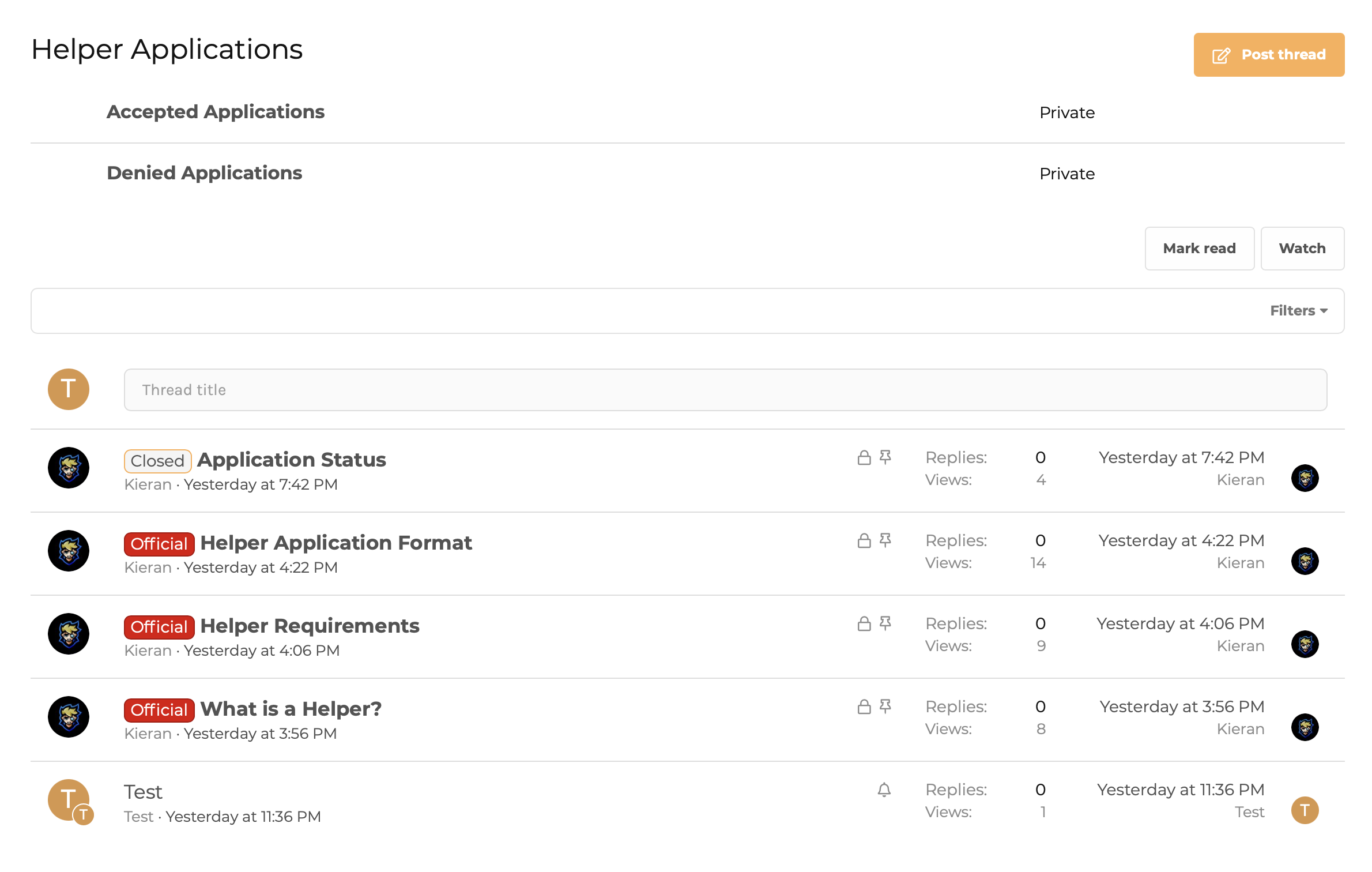Click the bell icon on Test thread
The height and width of the screenshot is (872, 1372).
tap(884, 790)
